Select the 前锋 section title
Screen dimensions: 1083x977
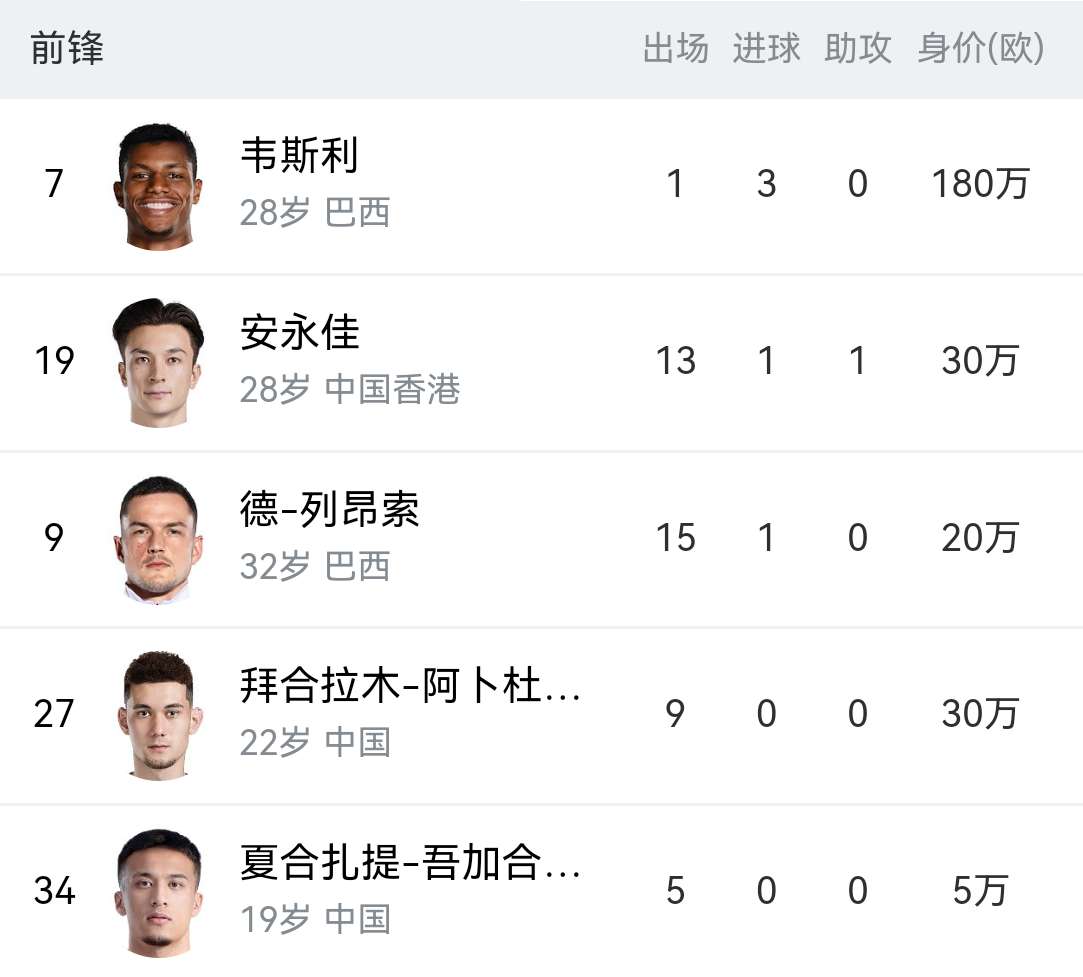tap(67, 48)
